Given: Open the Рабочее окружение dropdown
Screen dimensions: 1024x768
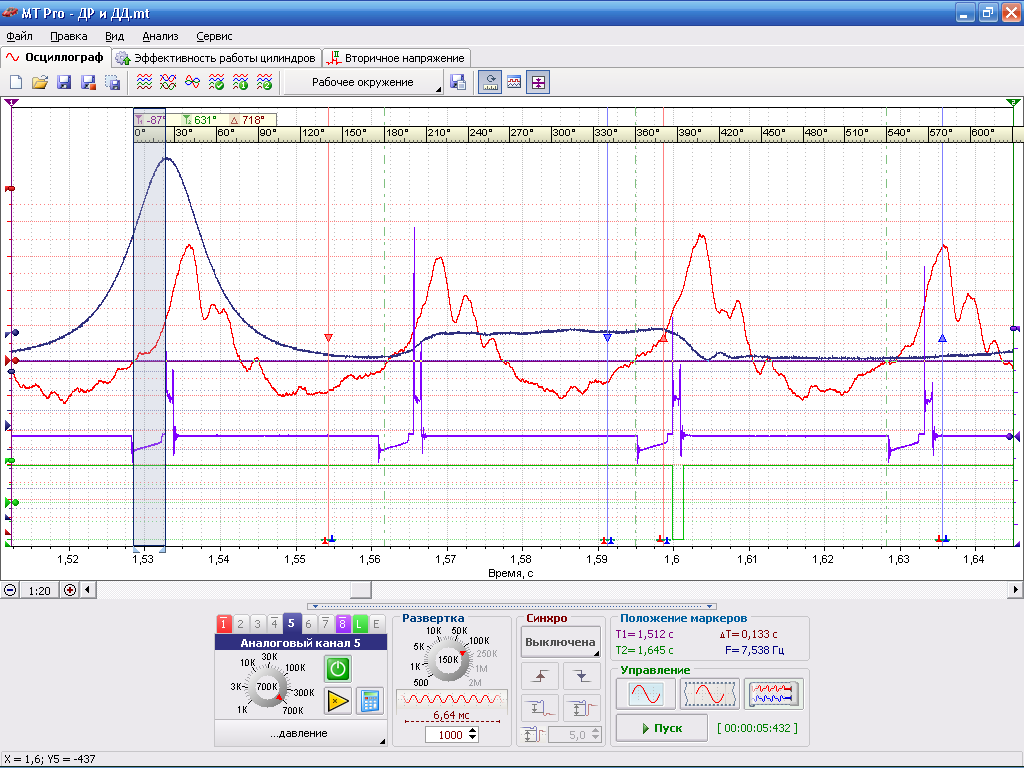Looking at the screenshot, I should [x=364, y=82].
